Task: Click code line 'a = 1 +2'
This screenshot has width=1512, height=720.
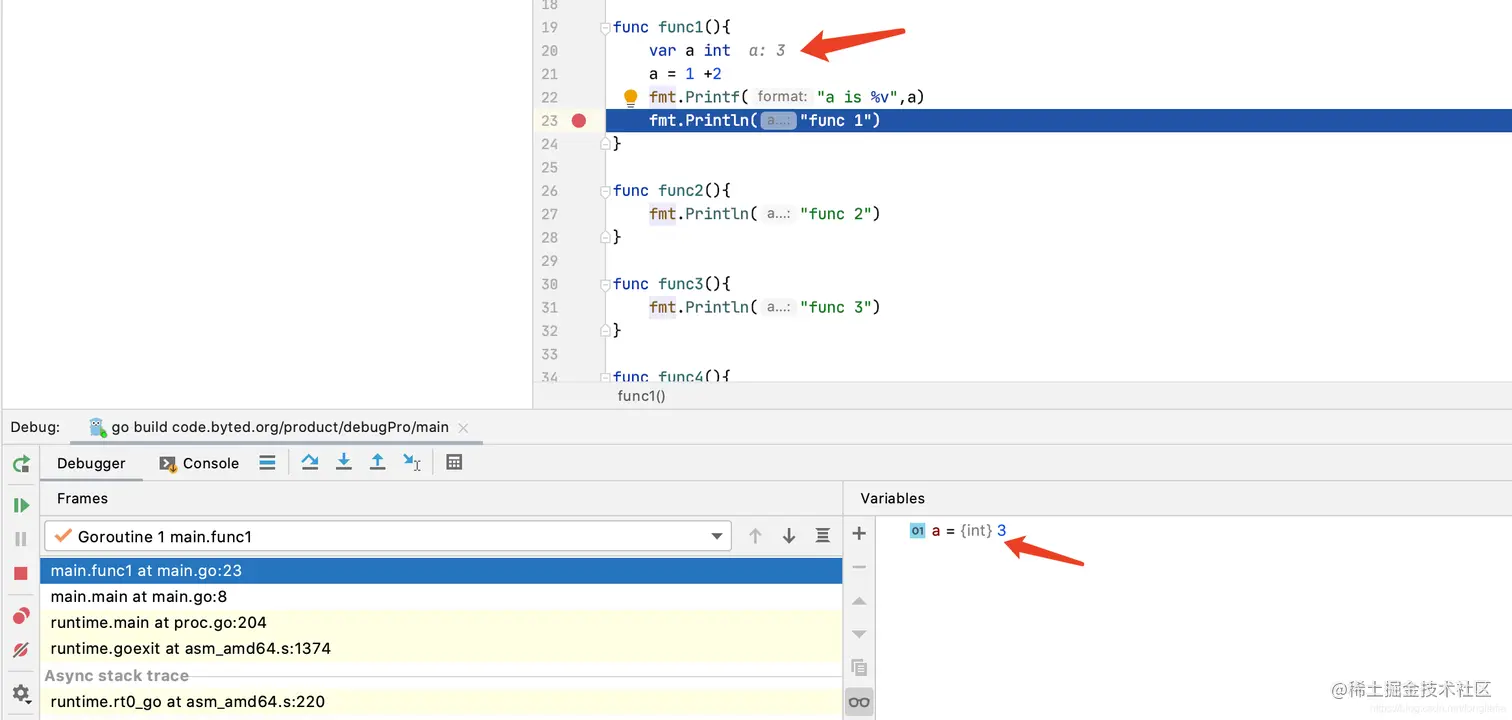Action: pos(685,74)
